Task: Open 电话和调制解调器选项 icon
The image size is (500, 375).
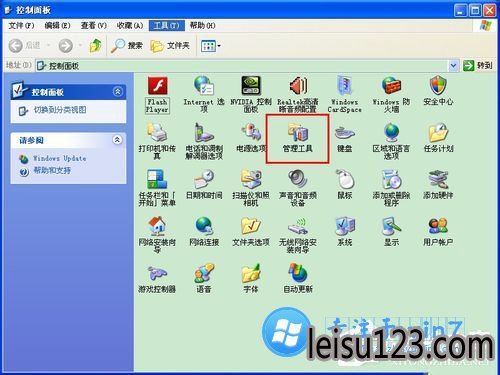Action: click(x=204, y=132)
